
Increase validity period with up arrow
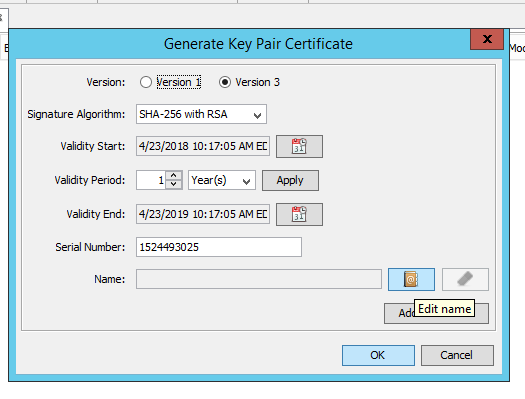173,175
